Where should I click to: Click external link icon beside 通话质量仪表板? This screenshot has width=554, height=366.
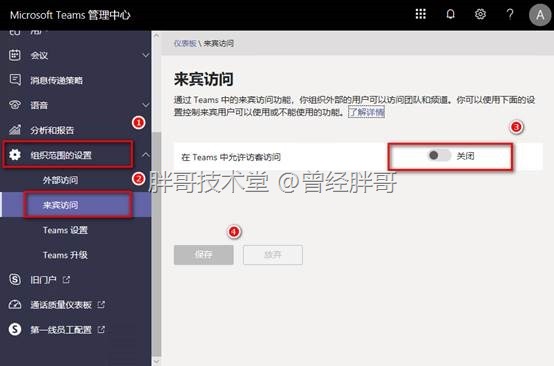click(x=101, y=304)
